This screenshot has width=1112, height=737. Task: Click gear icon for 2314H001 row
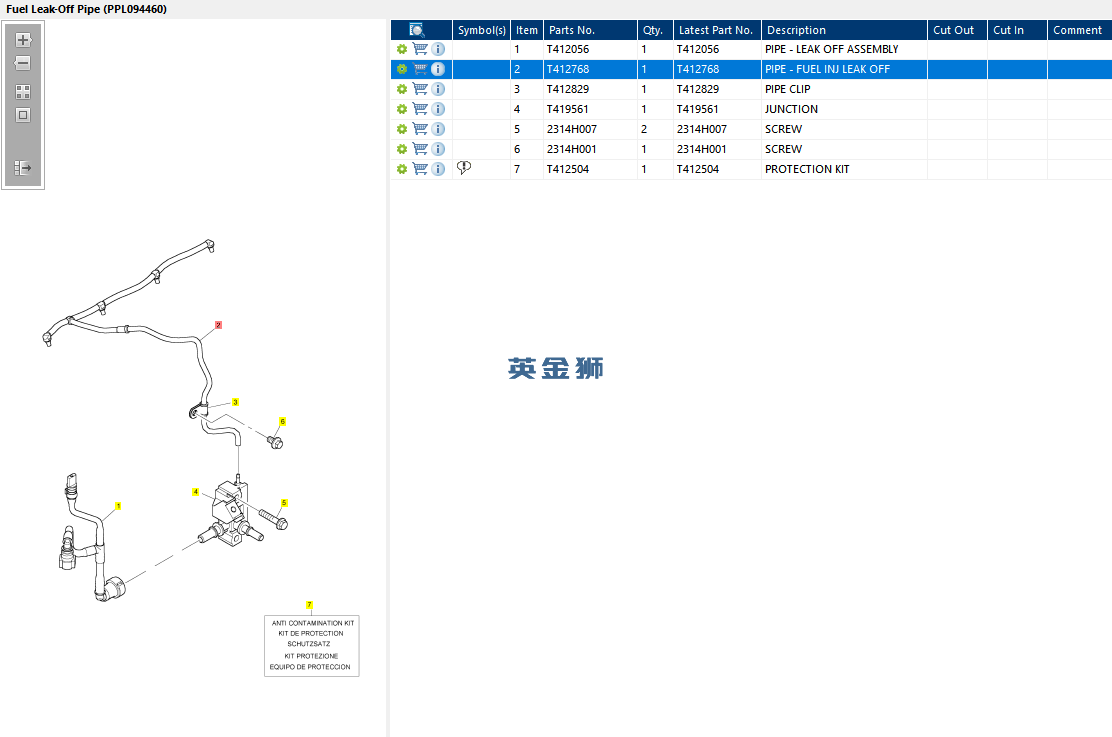click(x=401, y=149)
